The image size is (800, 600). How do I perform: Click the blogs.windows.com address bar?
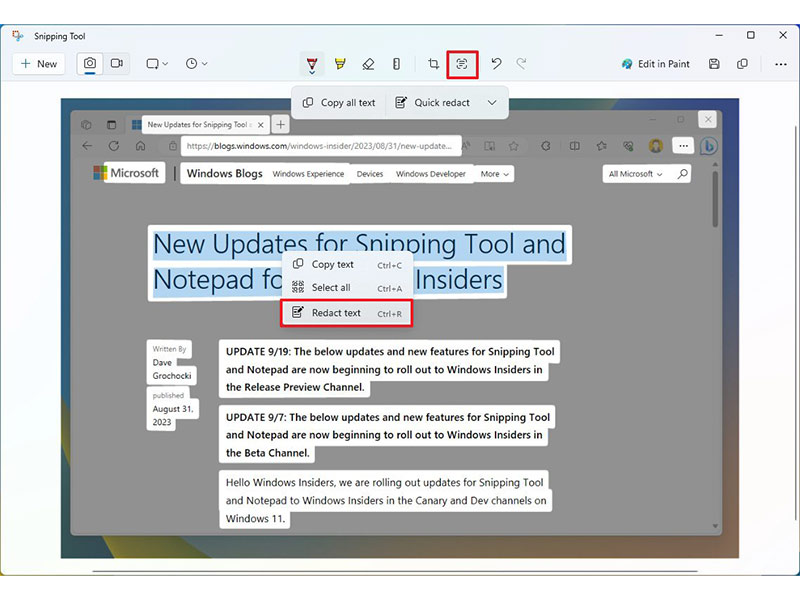[319, 146]
